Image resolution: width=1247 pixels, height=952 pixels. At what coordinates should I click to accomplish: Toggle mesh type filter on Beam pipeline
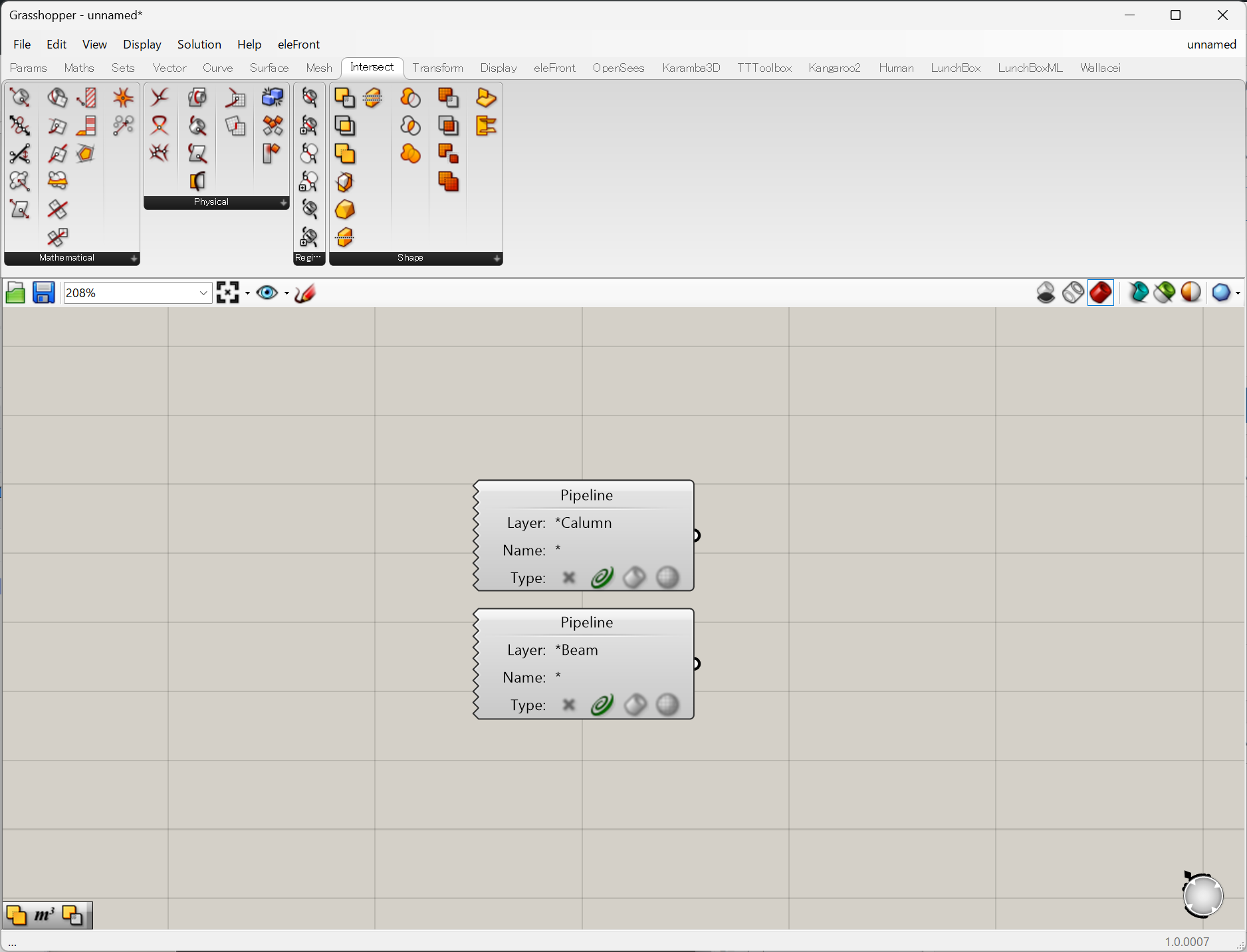coord(667,705)
